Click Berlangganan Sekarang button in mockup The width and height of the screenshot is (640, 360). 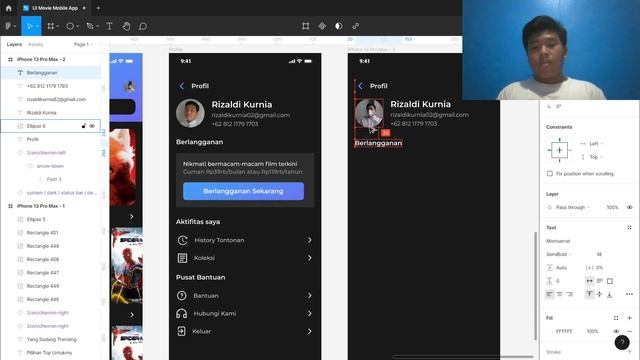tap(243, 191)
